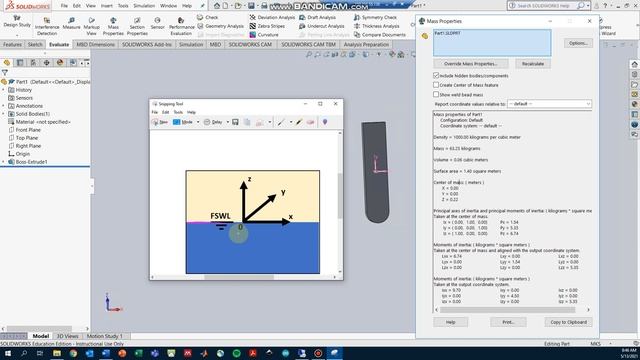Switch to the Features tab
The height and width of the screenshot is (360, 640).
(12, 44)
